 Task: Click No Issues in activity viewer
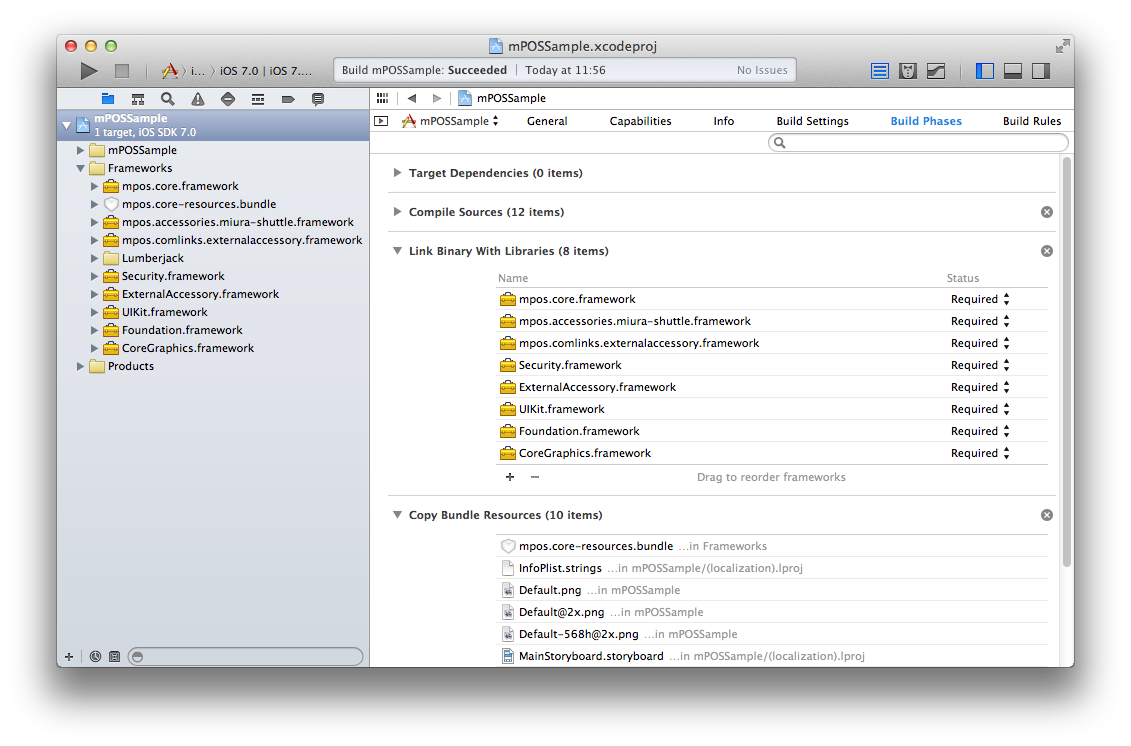pos(762,70)
